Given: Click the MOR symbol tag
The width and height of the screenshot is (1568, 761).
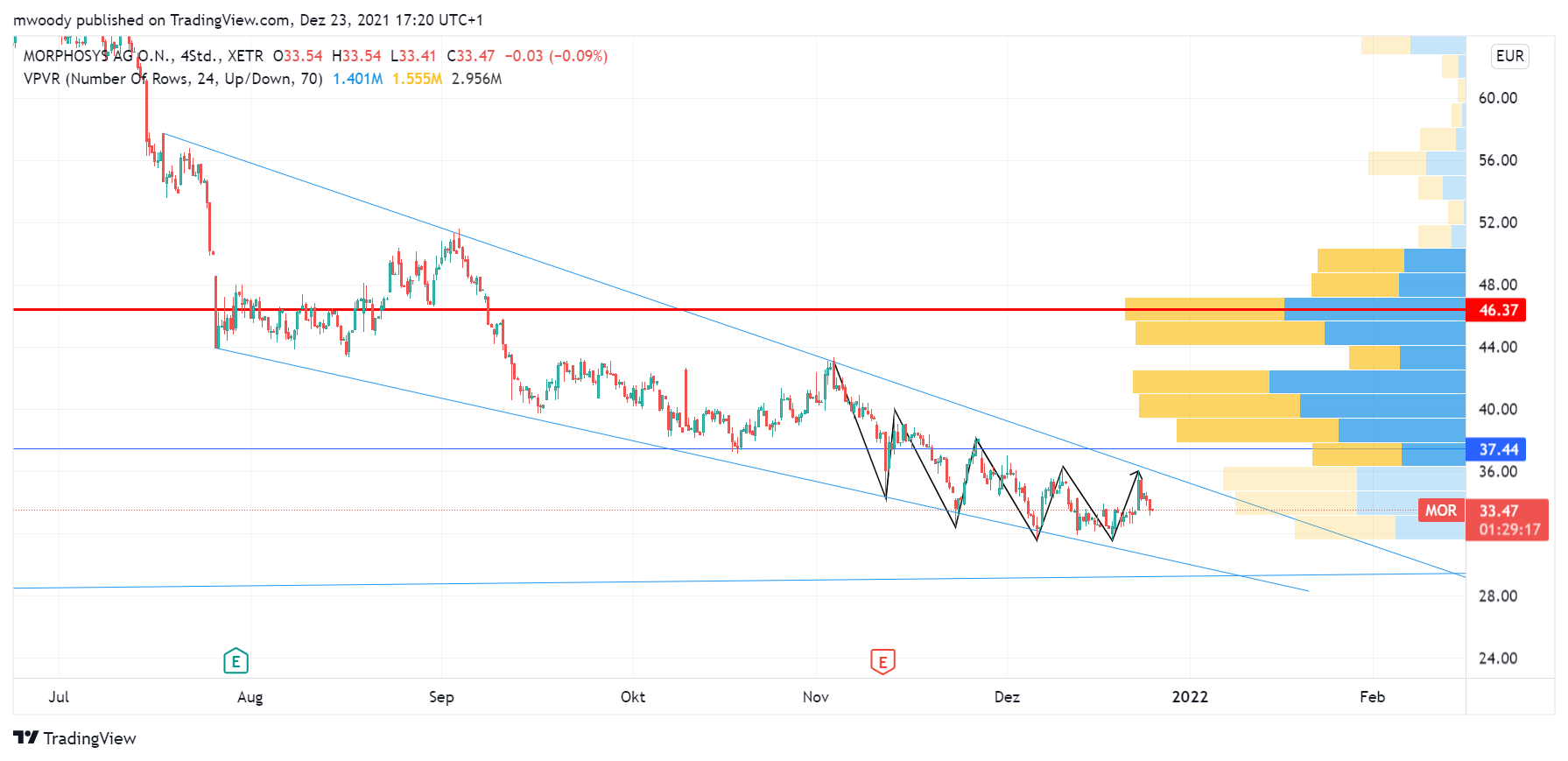Looking at the screenshot, I should [x=1440, y=511].
